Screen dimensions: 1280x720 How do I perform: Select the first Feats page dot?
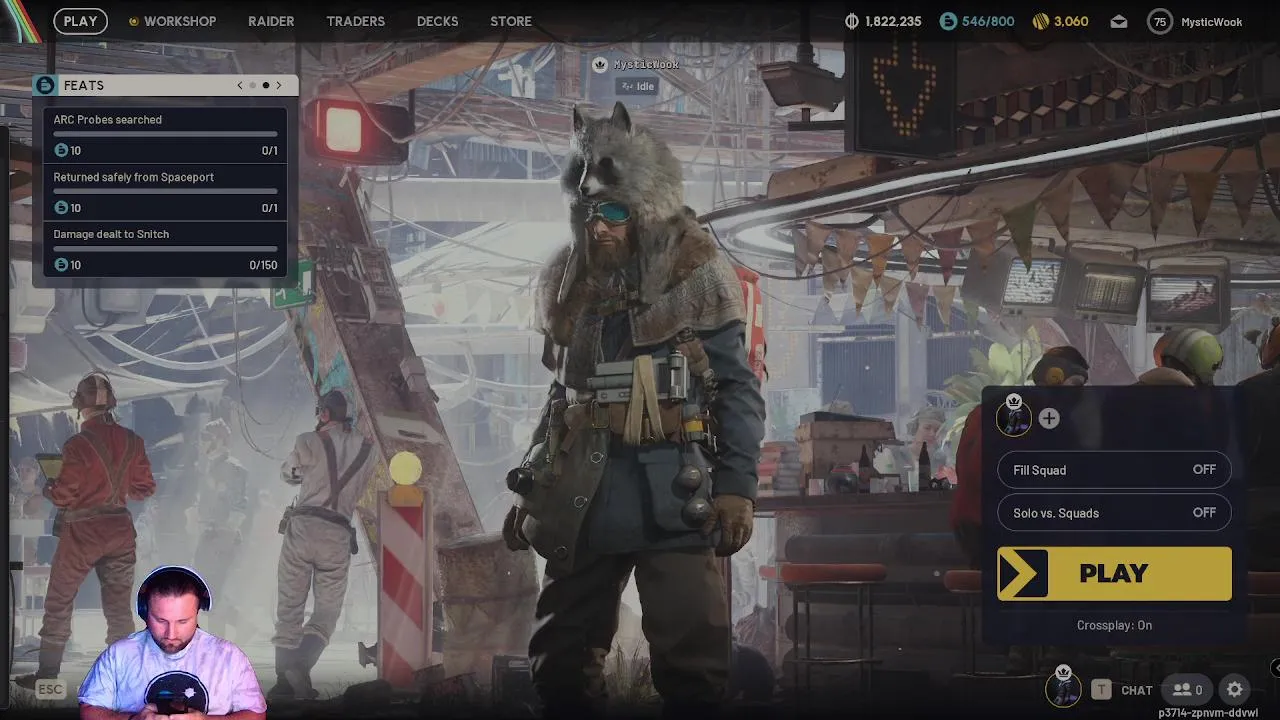coord(252,85)
